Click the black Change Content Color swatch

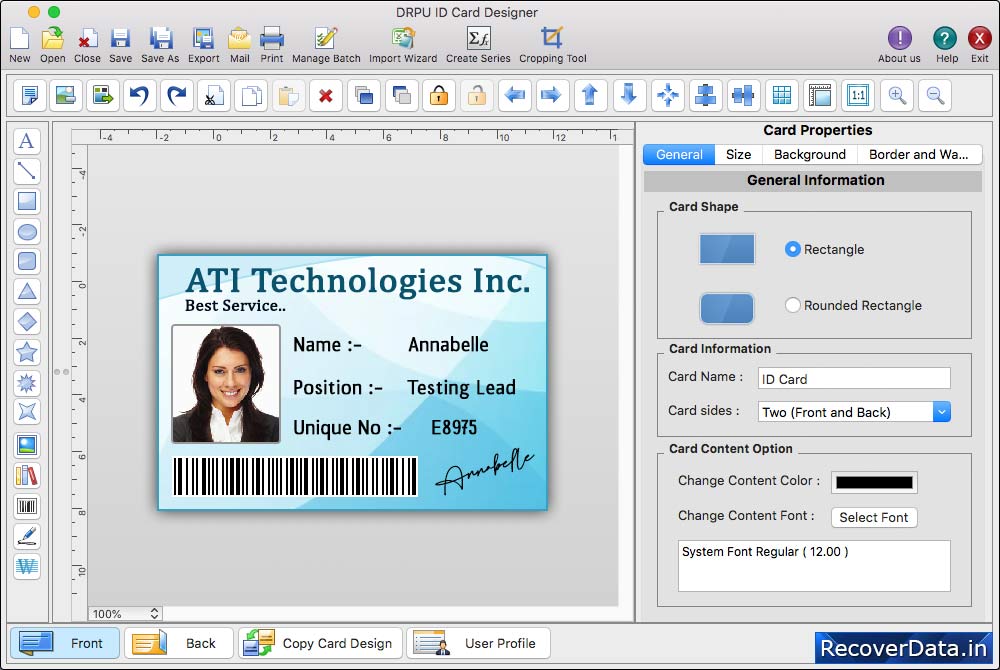click(874, 483)
